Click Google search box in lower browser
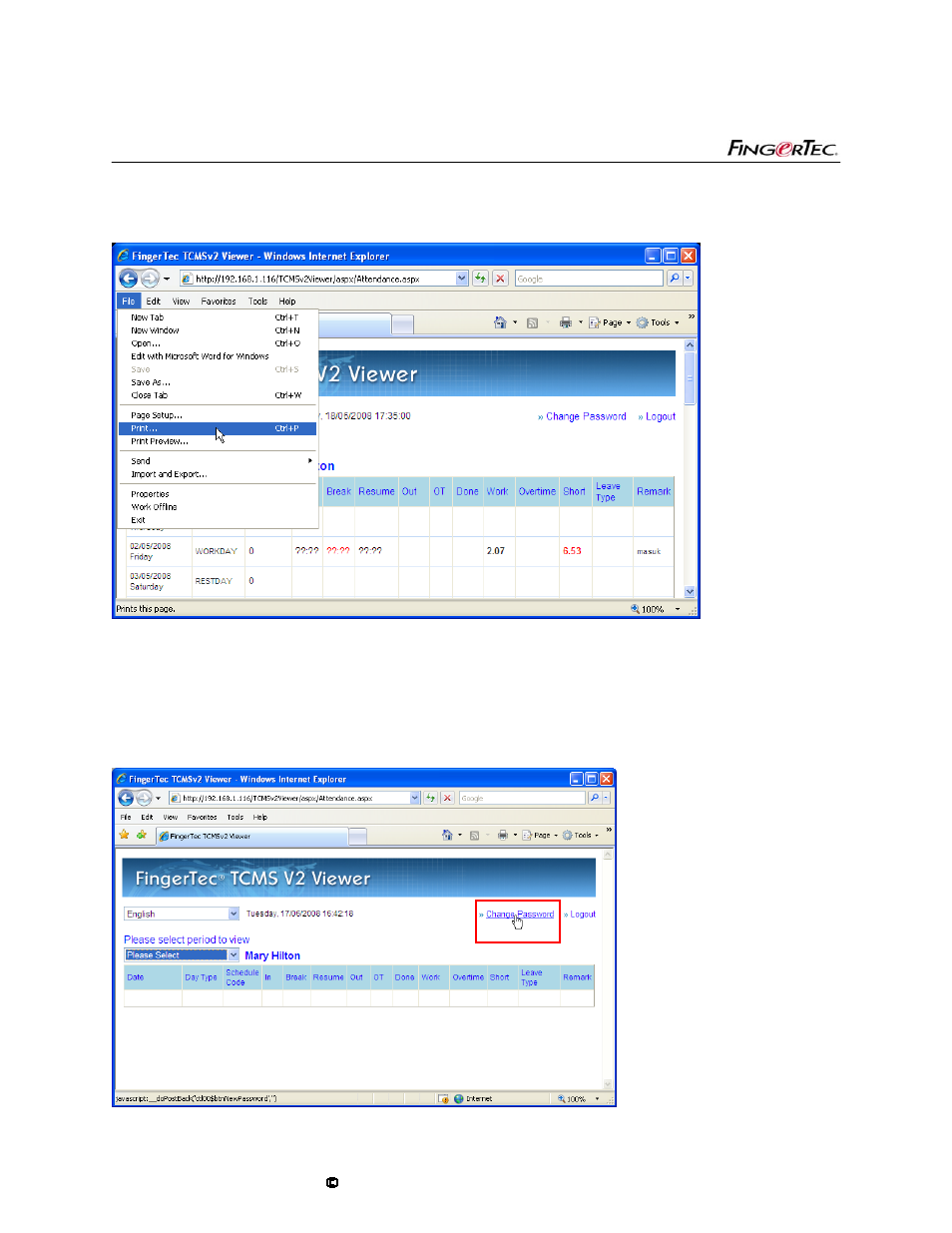Image resolution: width=952 pixels, height=1233 pixels. 522,798
